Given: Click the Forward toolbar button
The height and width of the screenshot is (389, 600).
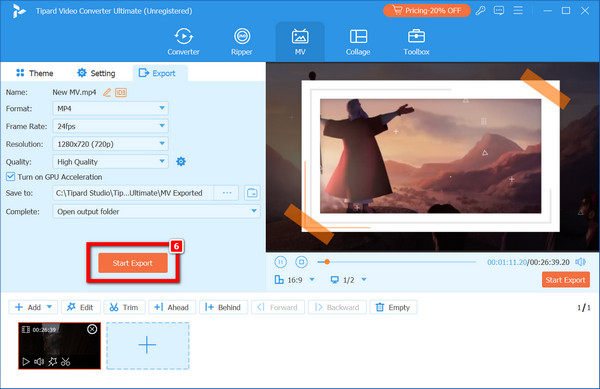Looking at the screenshot, I should point(278,307).
